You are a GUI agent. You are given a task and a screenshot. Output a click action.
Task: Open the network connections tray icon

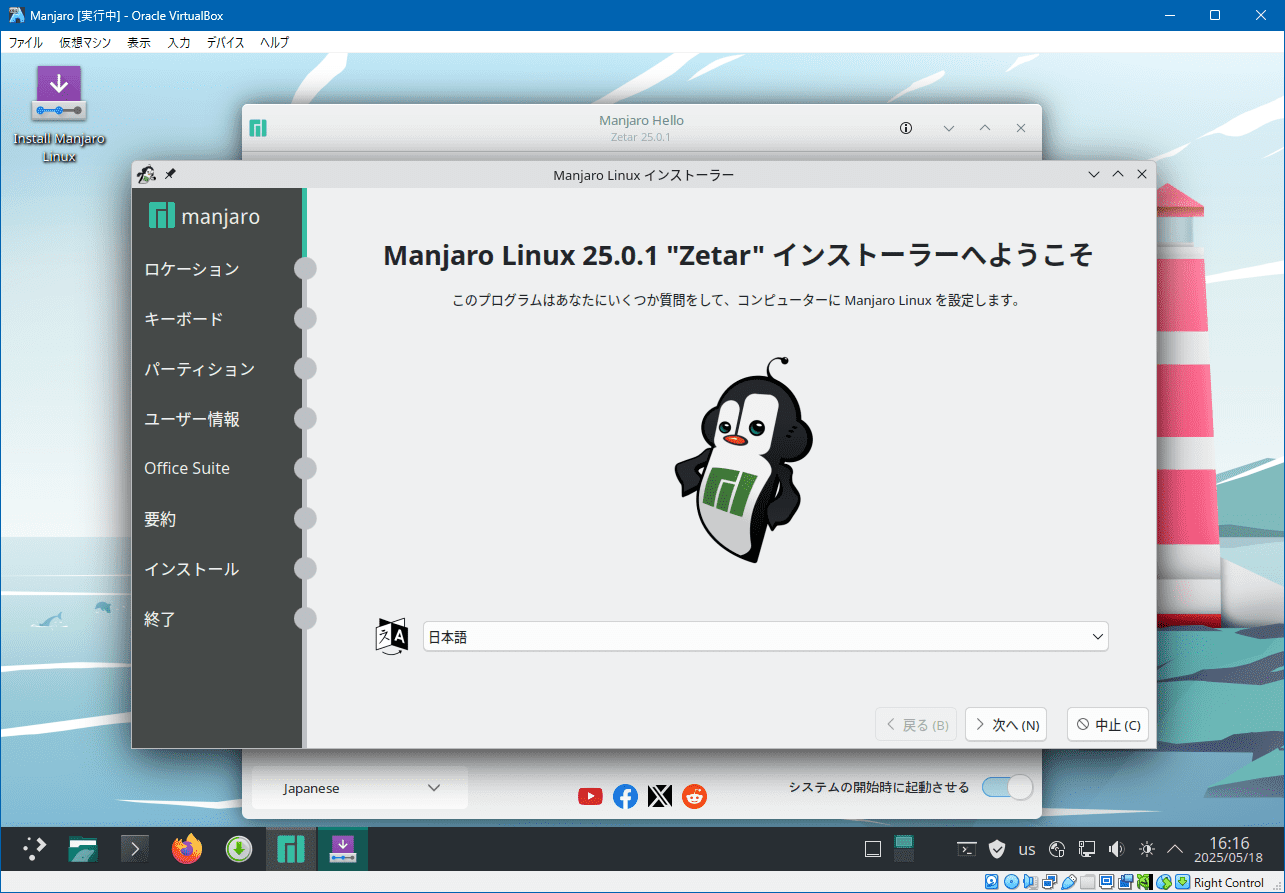coord(1087,850)
